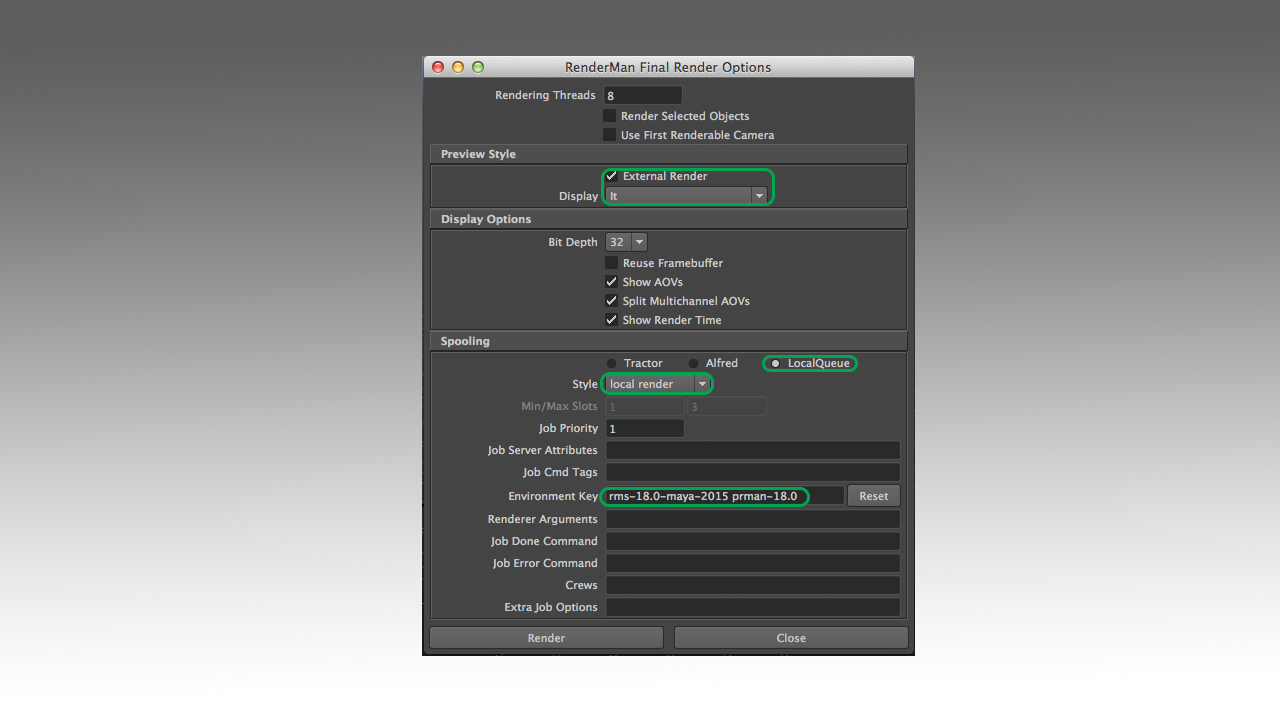The image size is (1280, 720).
Task: Uncheck the Show Render Time checkbox
Action: (612, 320)
